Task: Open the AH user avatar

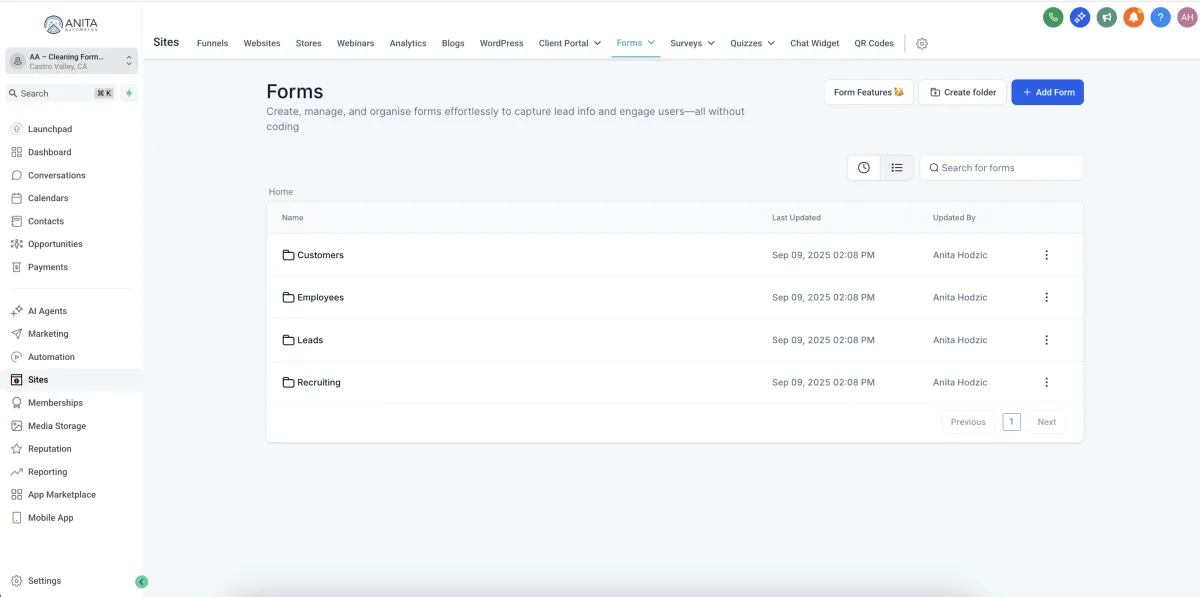Action: [1186, 17]
